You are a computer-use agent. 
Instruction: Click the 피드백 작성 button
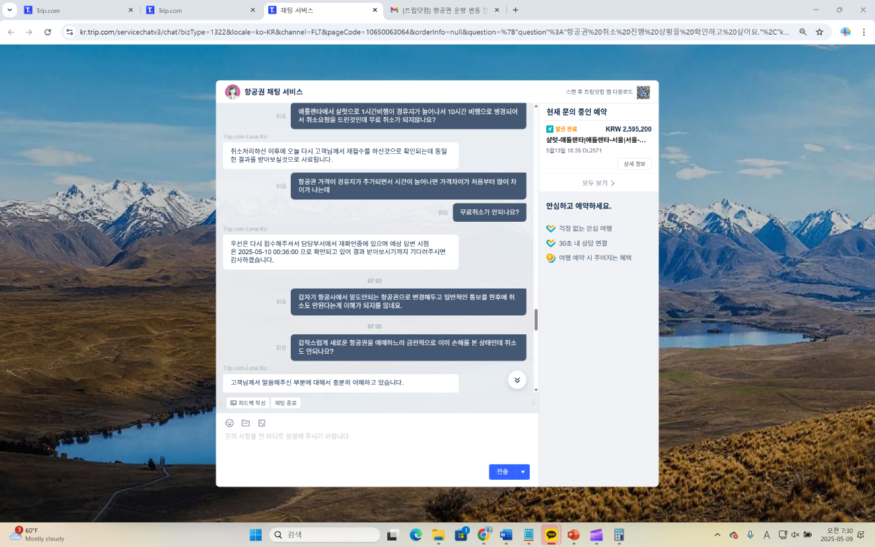(248, 403)
